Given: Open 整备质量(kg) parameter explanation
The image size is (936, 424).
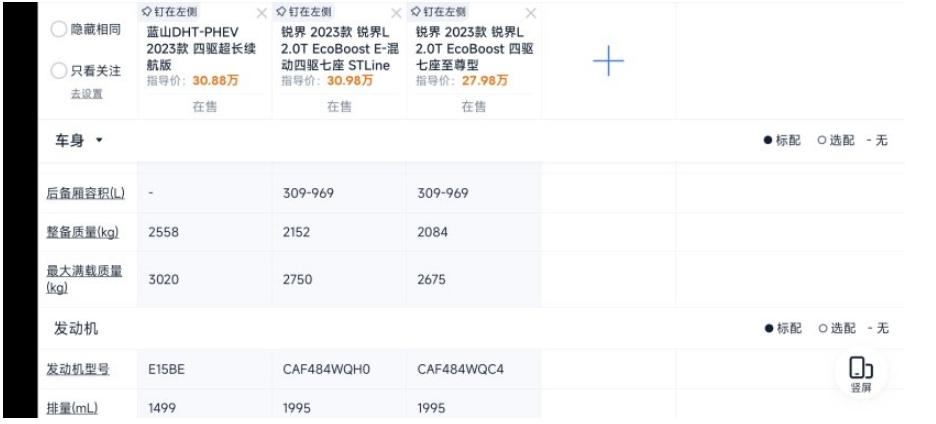Looking at the screenshot, I should click(x=82, y=232).
